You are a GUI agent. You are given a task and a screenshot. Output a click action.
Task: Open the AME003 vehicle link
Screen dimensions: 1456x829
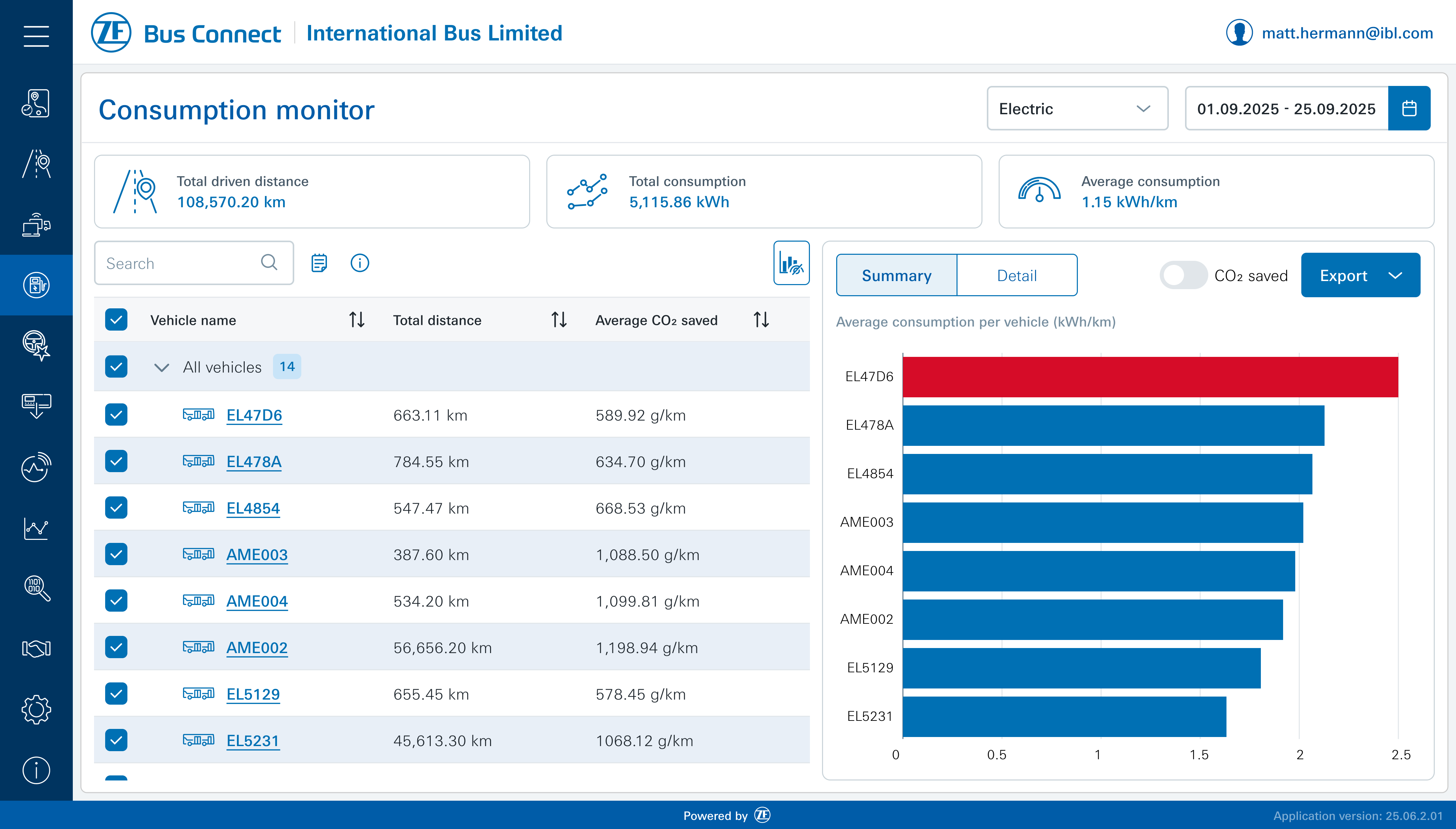tap(257, 555)
